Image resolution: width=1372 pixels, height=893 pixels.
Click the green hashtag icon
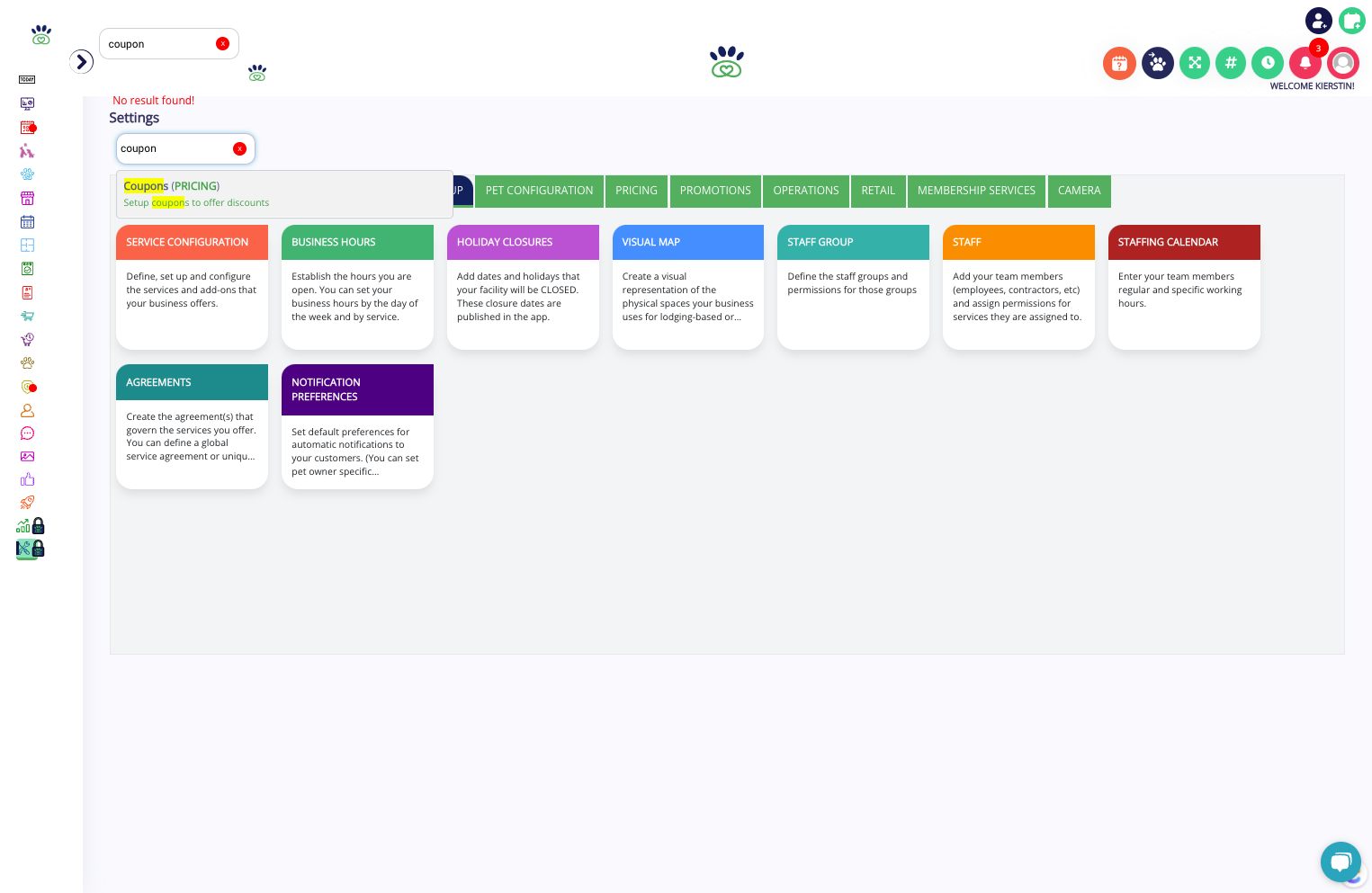(x=1231, y=63)
